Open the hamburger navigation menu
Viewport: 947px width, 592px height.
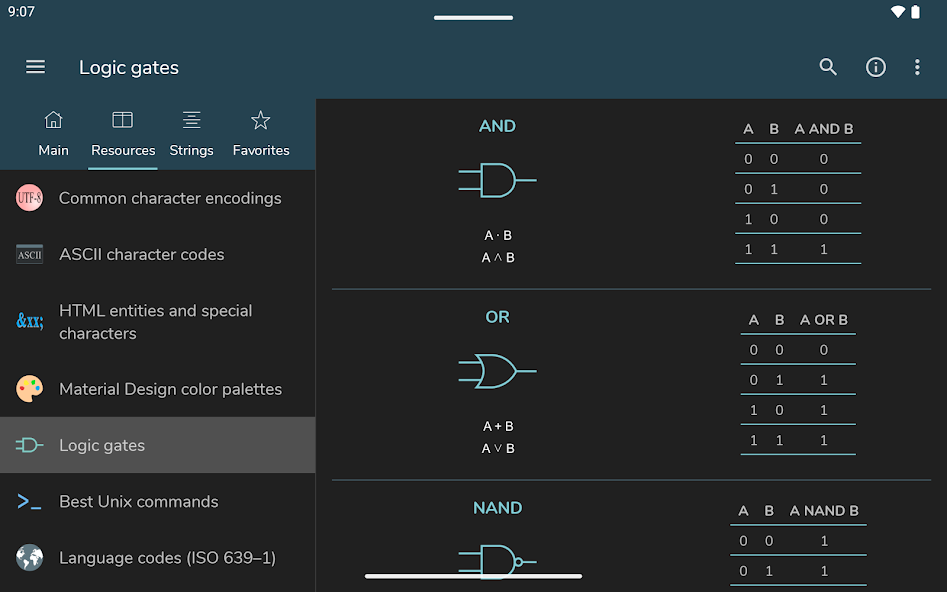coord(35,66)
